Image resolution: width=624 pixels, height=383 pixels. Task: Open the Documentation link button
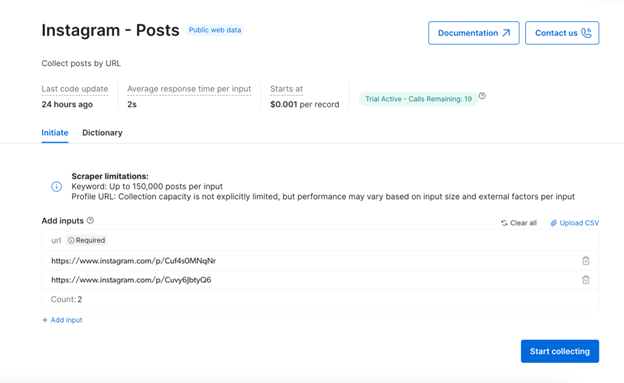474,33
